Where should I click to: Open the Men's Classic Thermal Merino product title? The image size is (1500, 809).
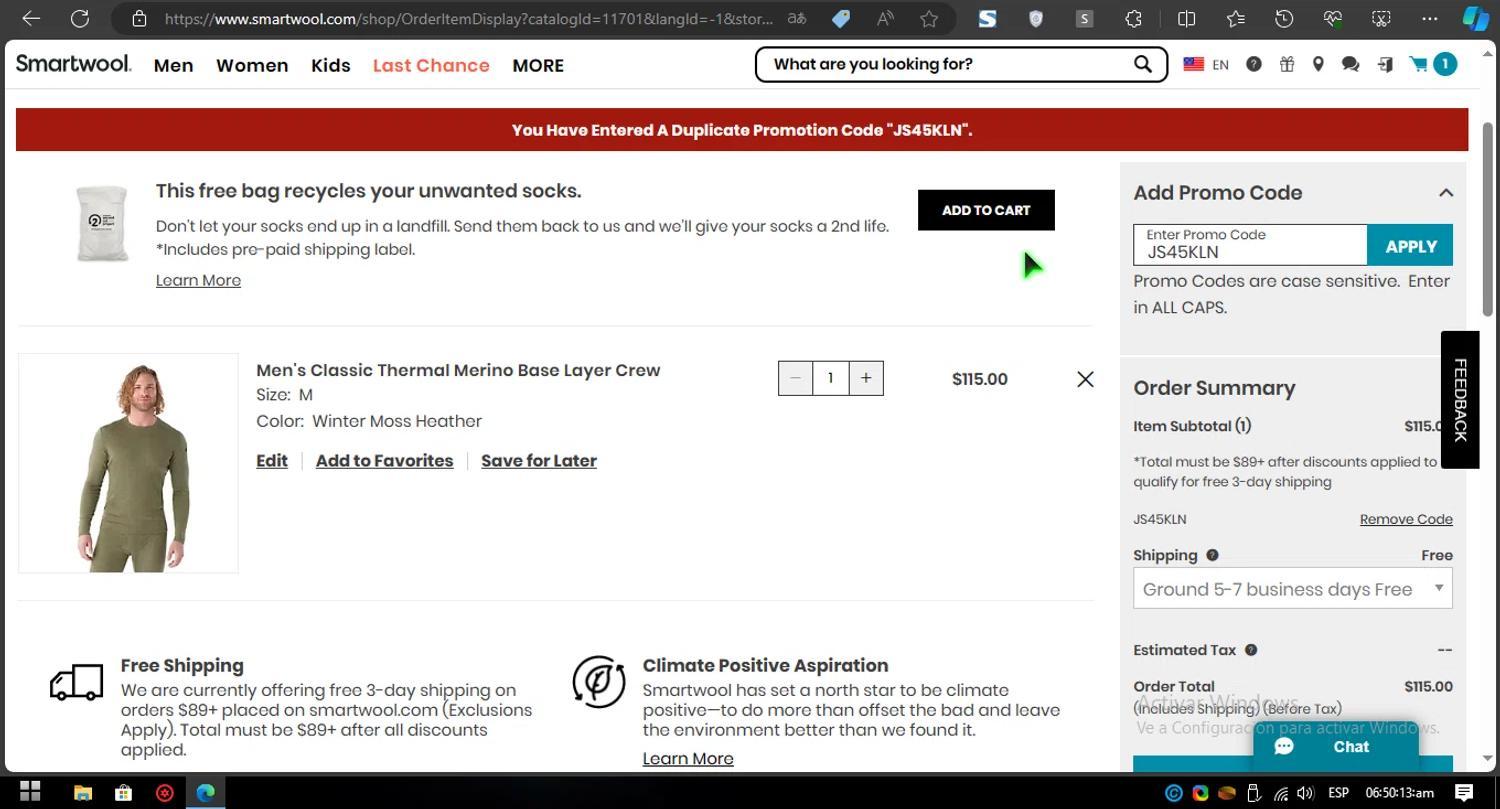[x=458, y=370]
